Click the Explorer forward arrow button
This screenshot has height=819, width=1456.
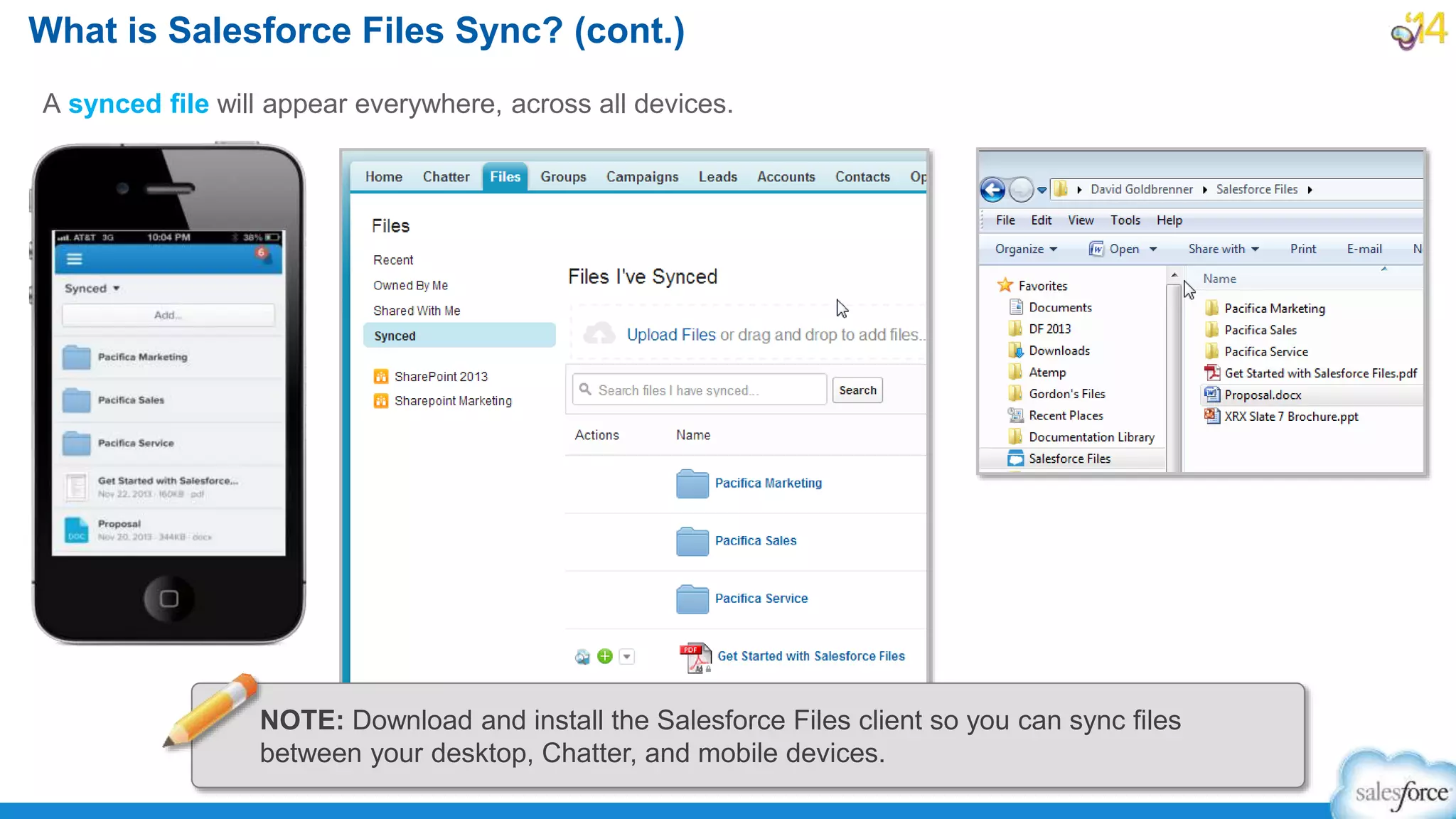[1021, 190]
